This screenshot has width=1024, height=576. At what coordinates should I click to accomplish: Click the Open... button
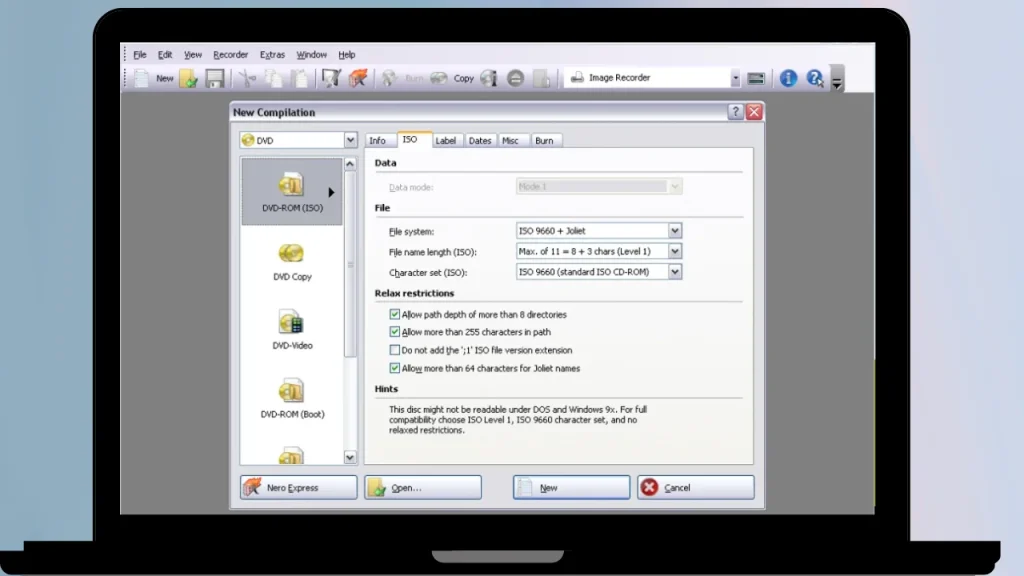pos(423,487)
